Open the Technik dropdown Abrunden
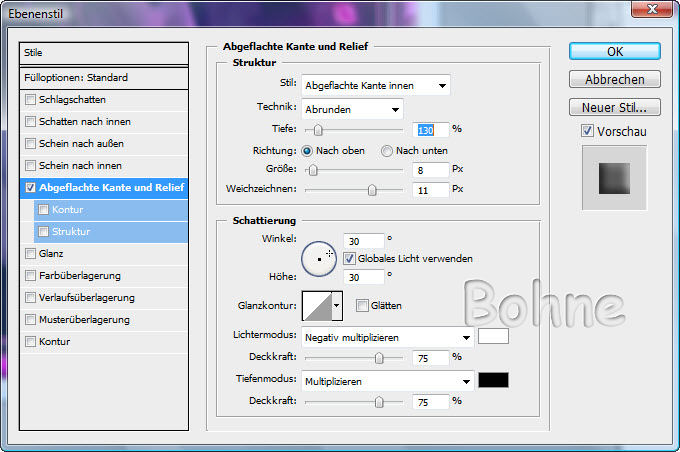680x452 pixels. [352, 109]
